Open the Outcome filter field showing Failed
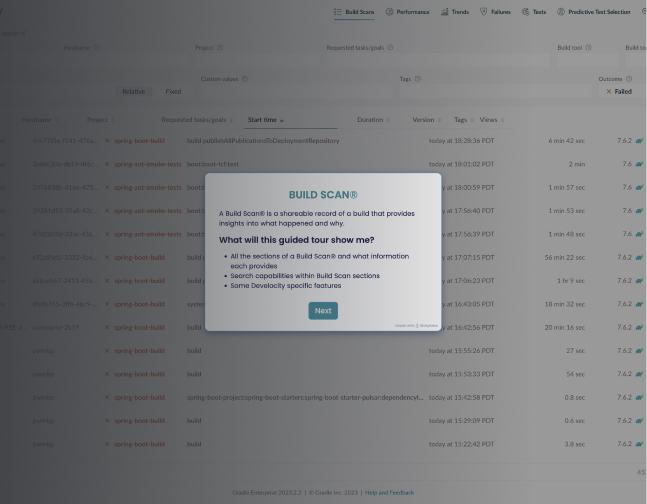647x504 pixels. coord(621,91)
